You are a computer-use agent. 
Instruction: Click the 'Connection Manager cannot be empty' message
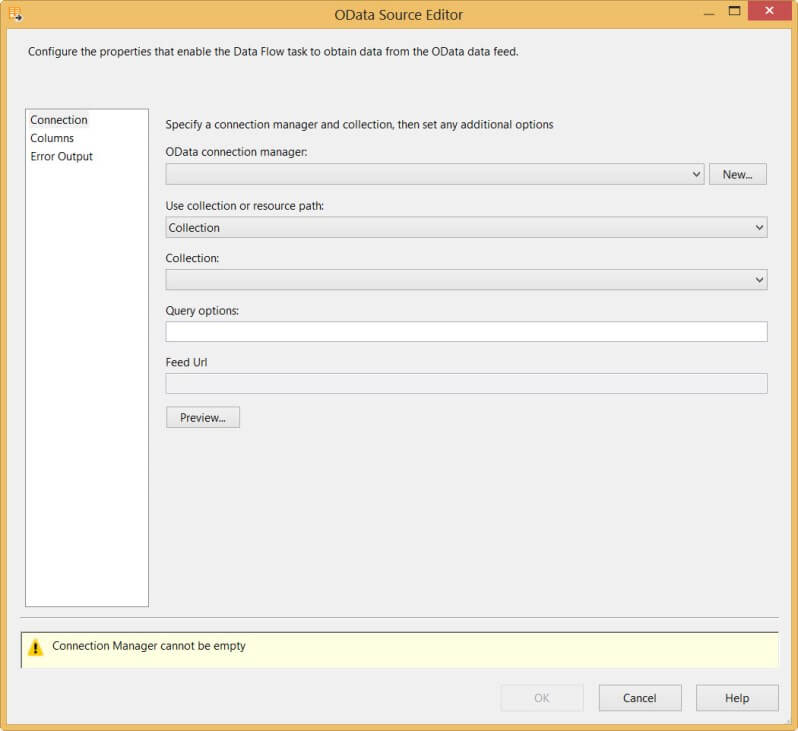pos(149,646)
